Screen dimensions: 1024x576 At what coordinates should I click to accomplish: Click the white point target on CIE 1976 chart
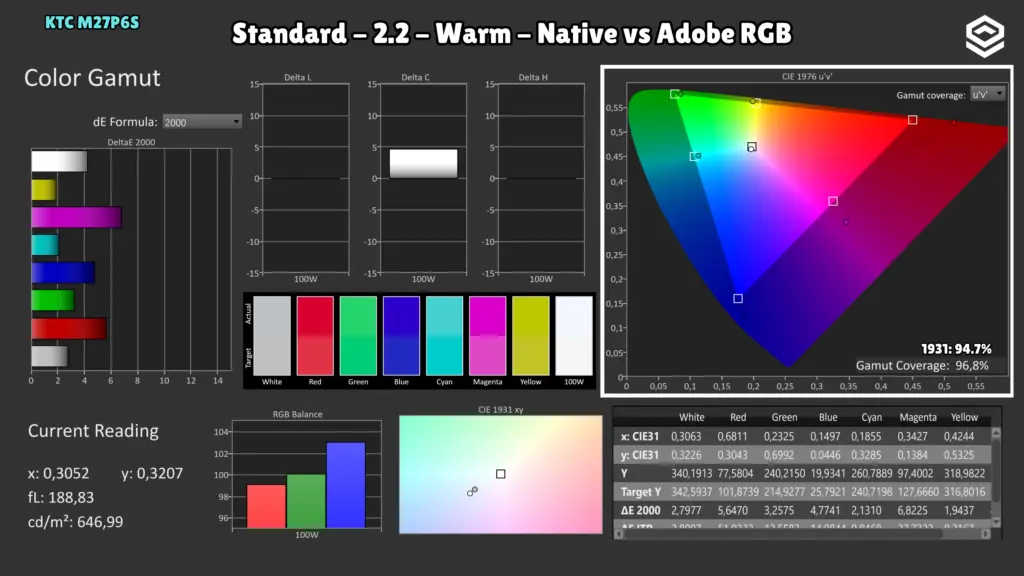752,146
